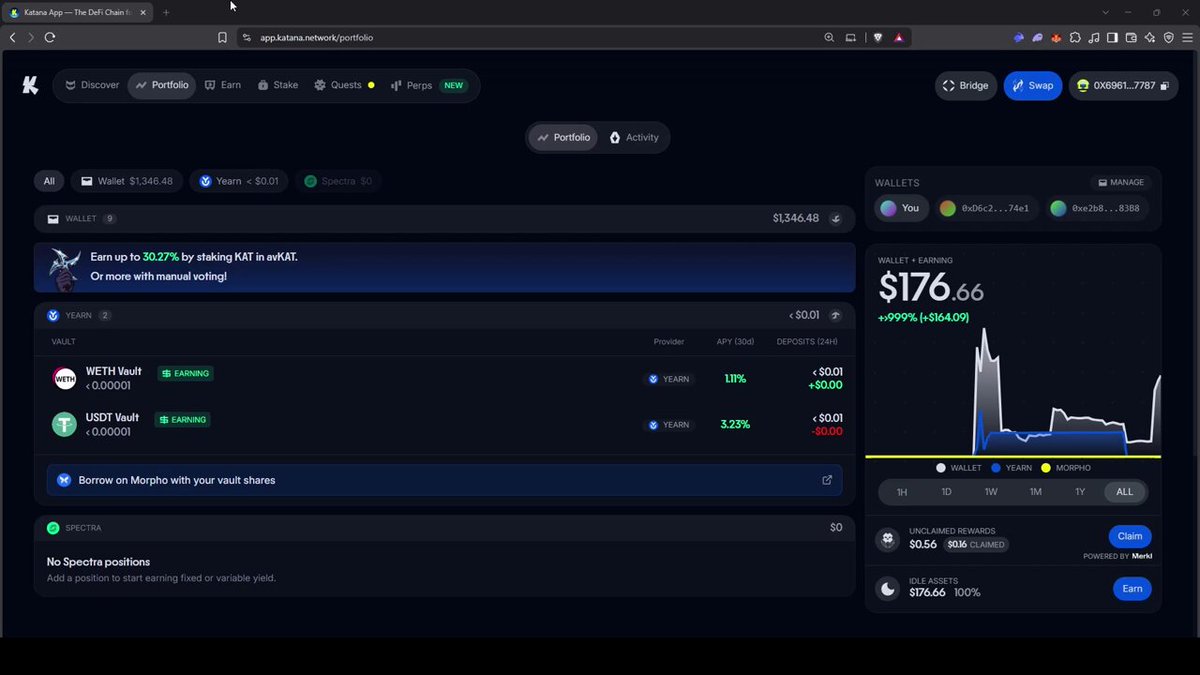Select wallet 0xe2b8...83B8
1200x675 pixels.
pos(1097,208)
